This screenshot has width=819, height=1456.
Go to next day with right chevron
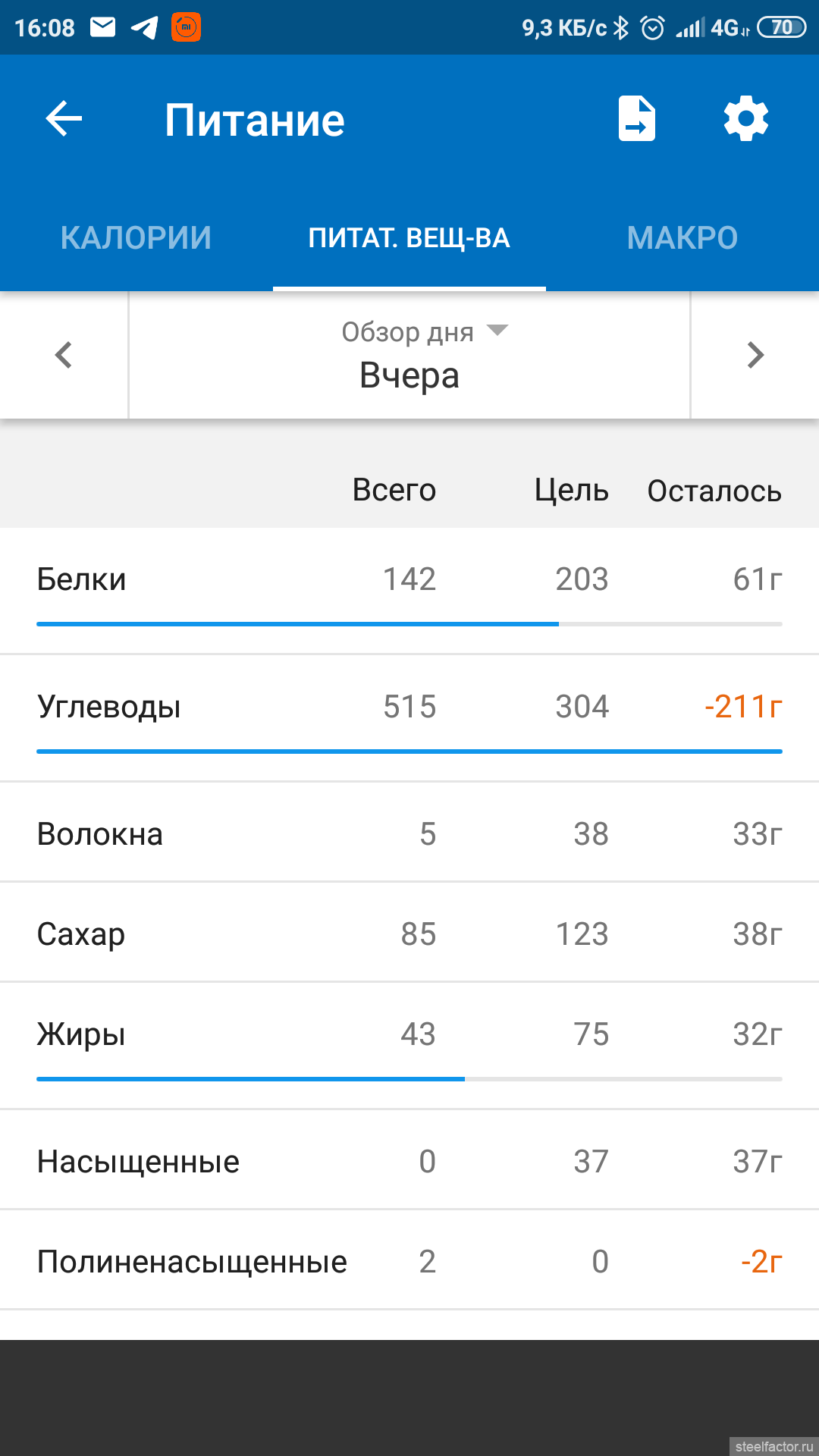(x=755, y=355)
